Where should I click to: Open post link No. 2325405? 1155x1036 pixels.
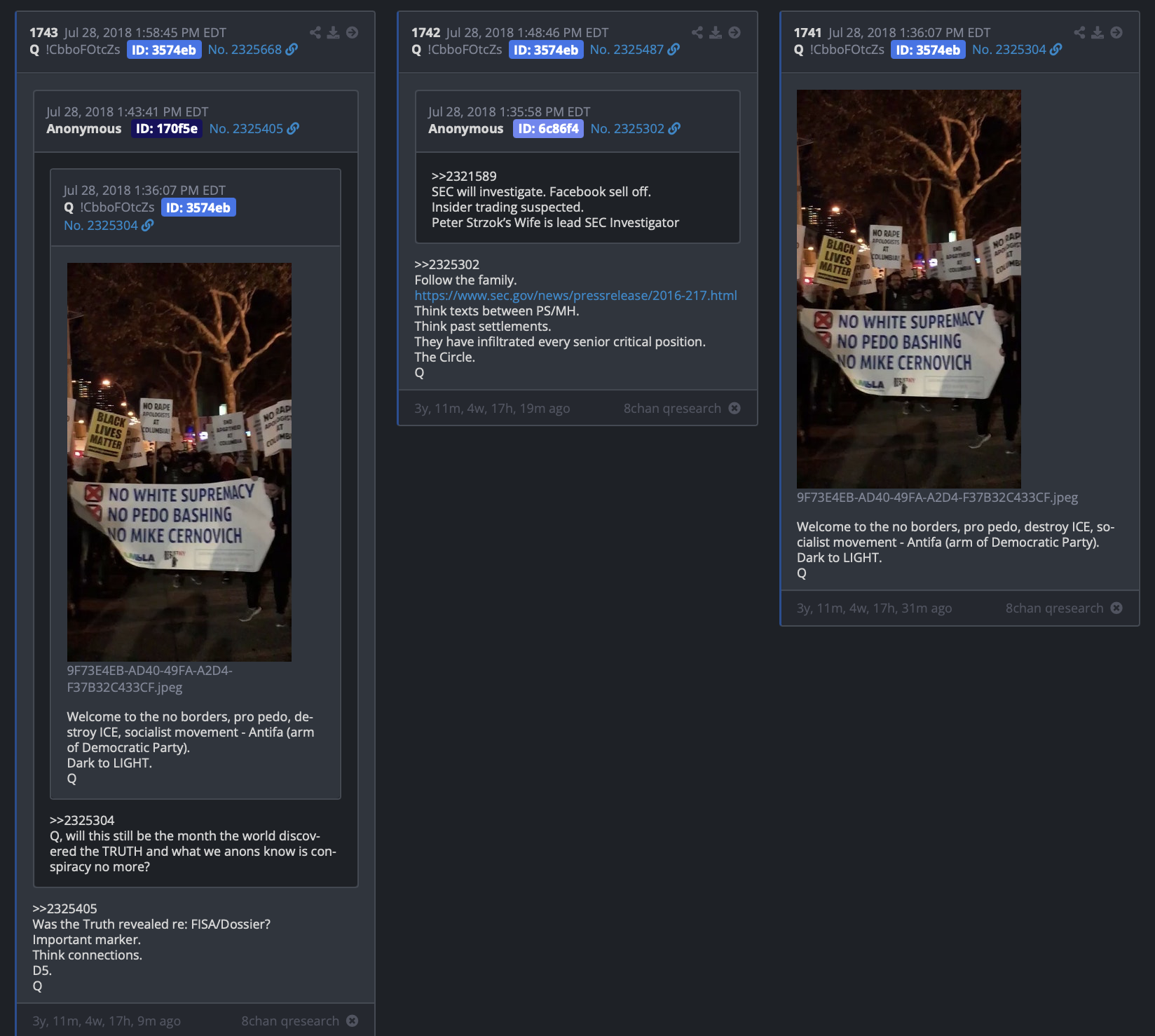click(x=246, y=128)
